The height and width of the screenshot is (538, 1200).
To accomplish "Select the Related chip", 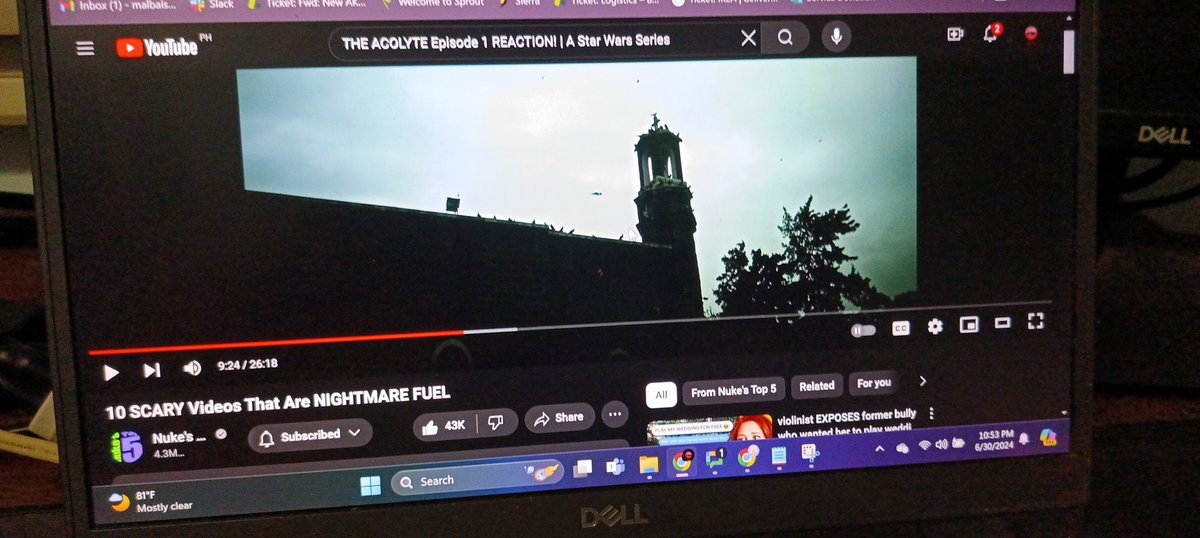I will [x=816, y=386].
